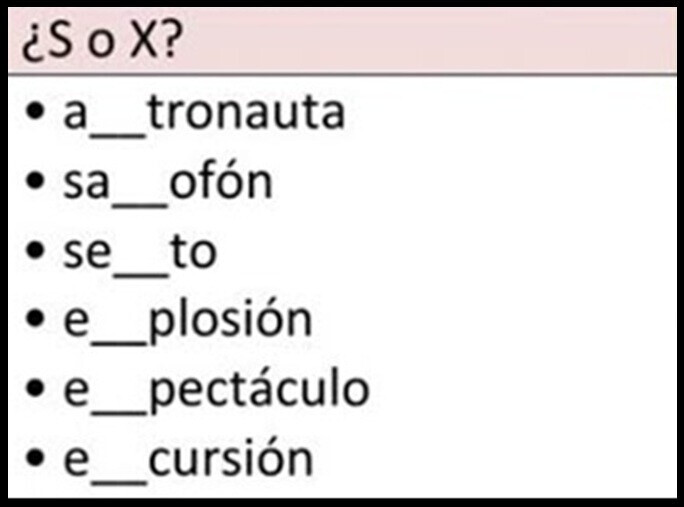Click the blank in e__cursión
The height and width of the screenshot is (507, 684).
[118, 482]
